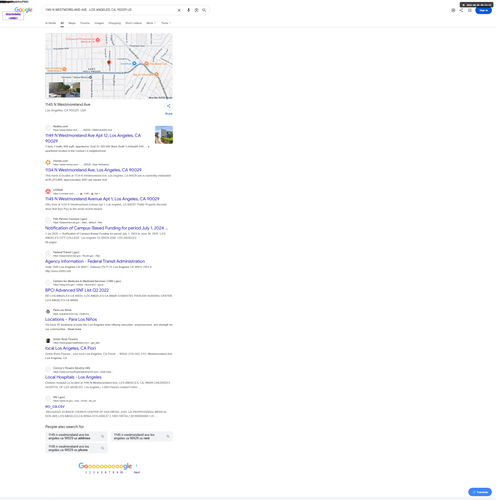499x500 pixels.
Task: Click the blue Translate button
Action: (480, 492)
